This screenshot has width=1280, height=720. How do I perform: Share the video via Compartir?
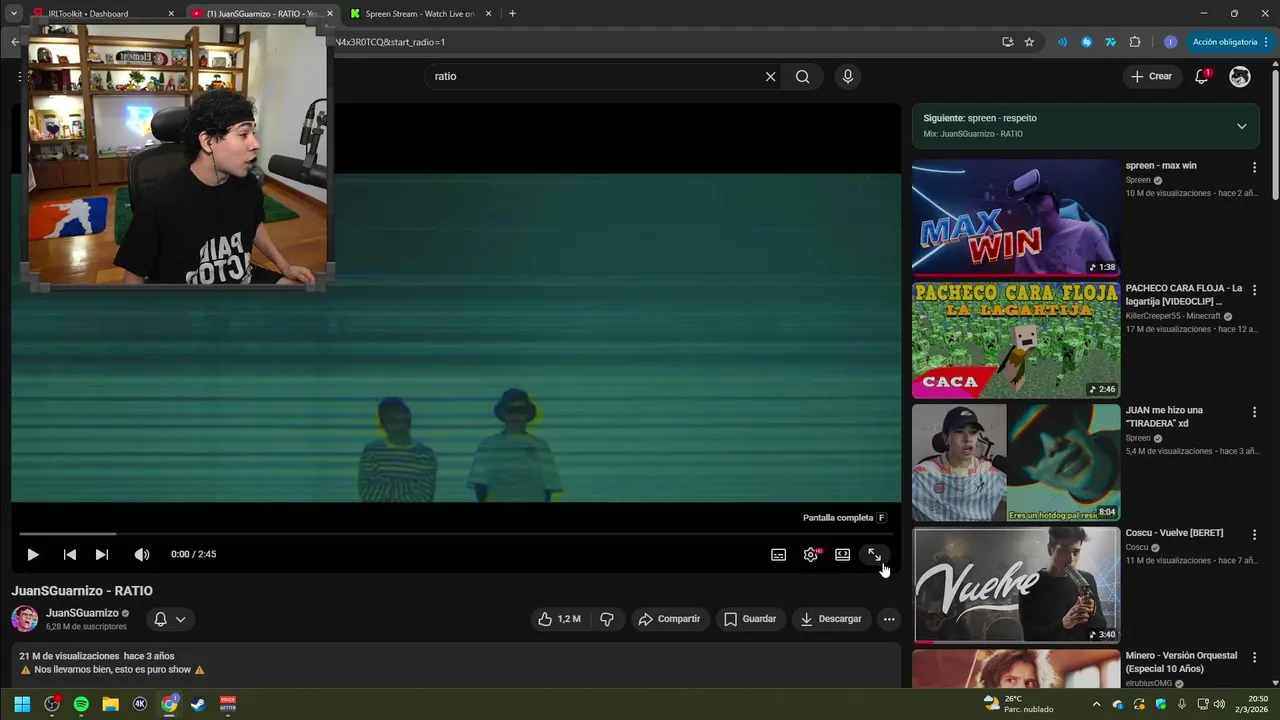pos(670,619)
